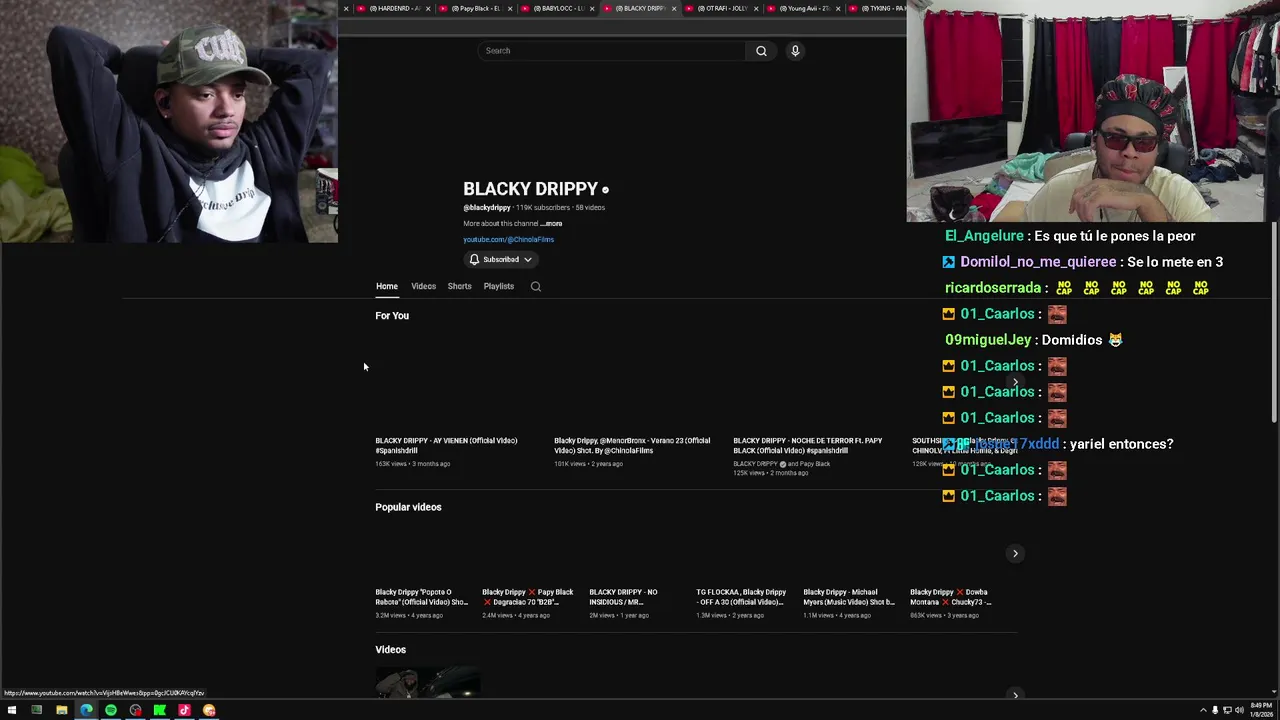This screenshot has height=720, width=1280.
Task: Switch to the Shorts channel tab
Action: click(459, 287)
